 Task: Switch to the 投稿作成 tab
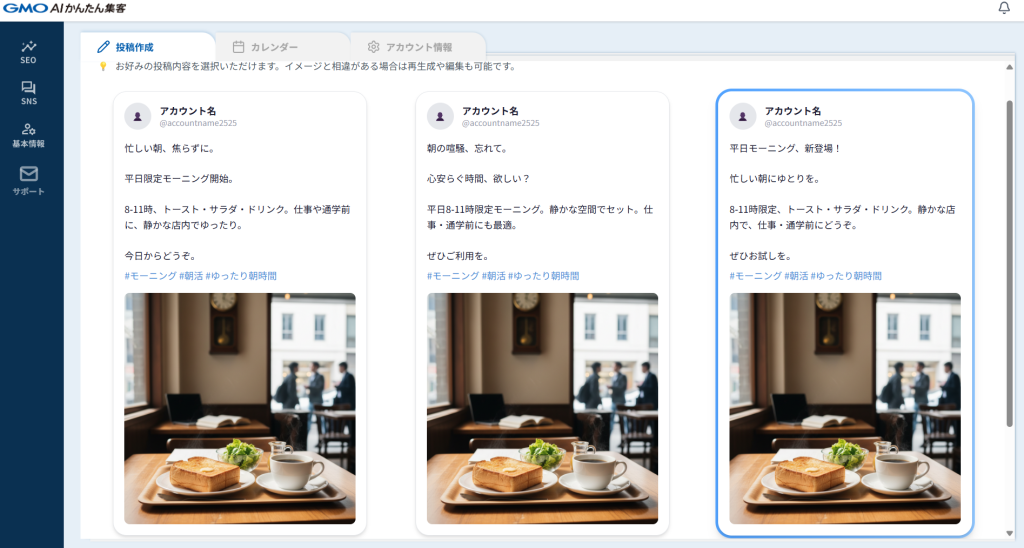[126, 47]
